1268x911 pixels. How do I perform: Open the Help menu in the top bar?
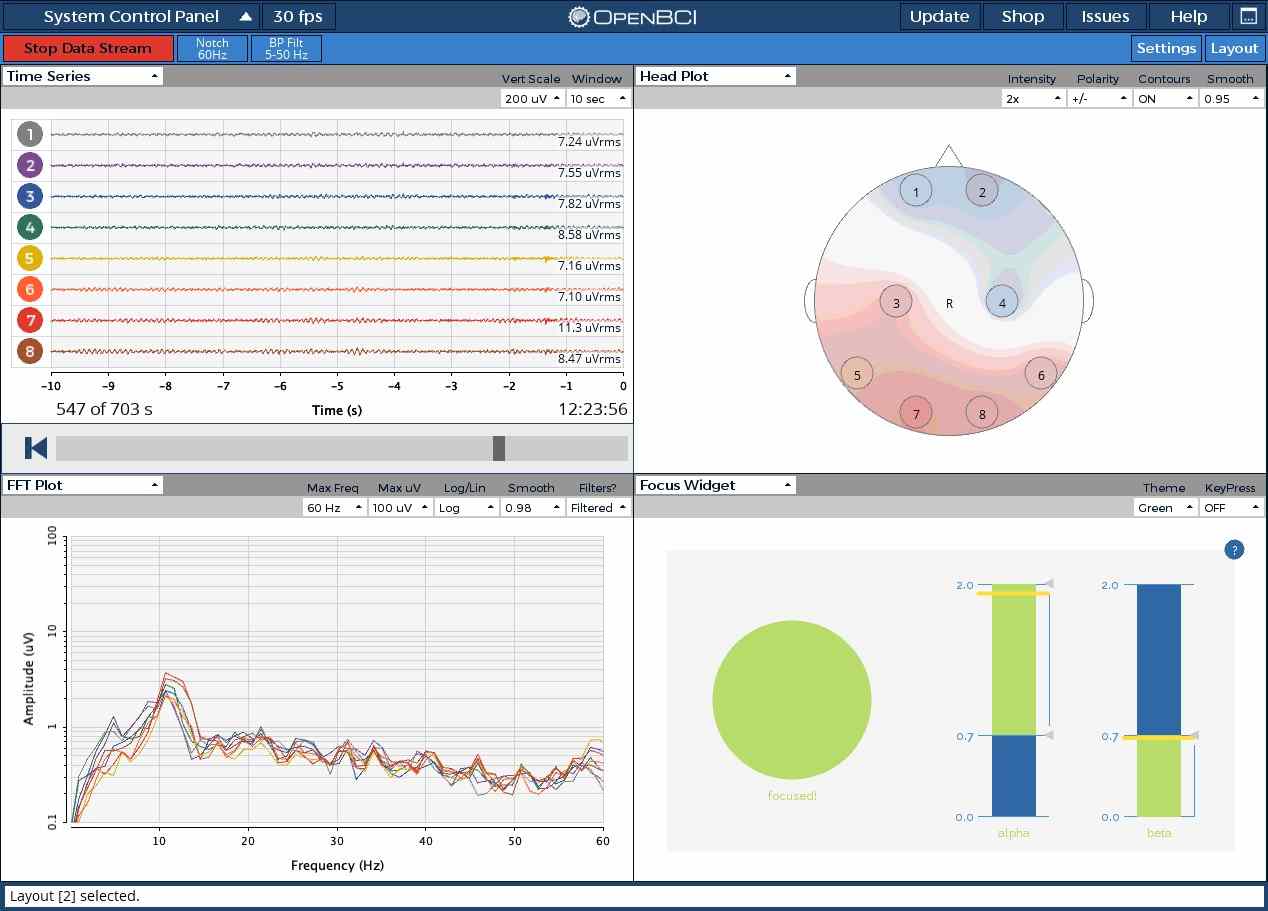tap(1187, 16)
